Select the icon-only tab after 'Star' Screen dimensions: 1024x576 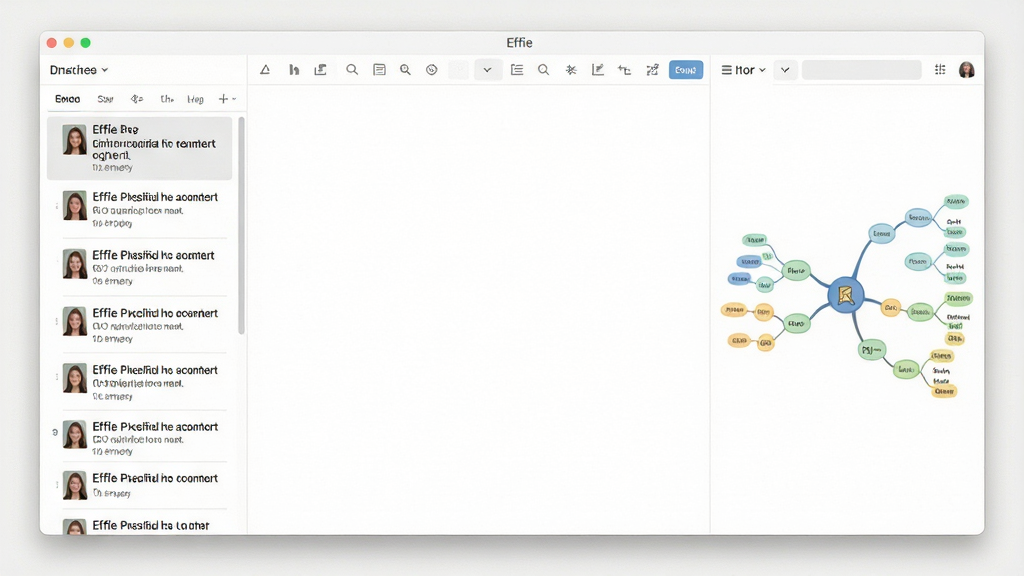[x=136, y=99]
